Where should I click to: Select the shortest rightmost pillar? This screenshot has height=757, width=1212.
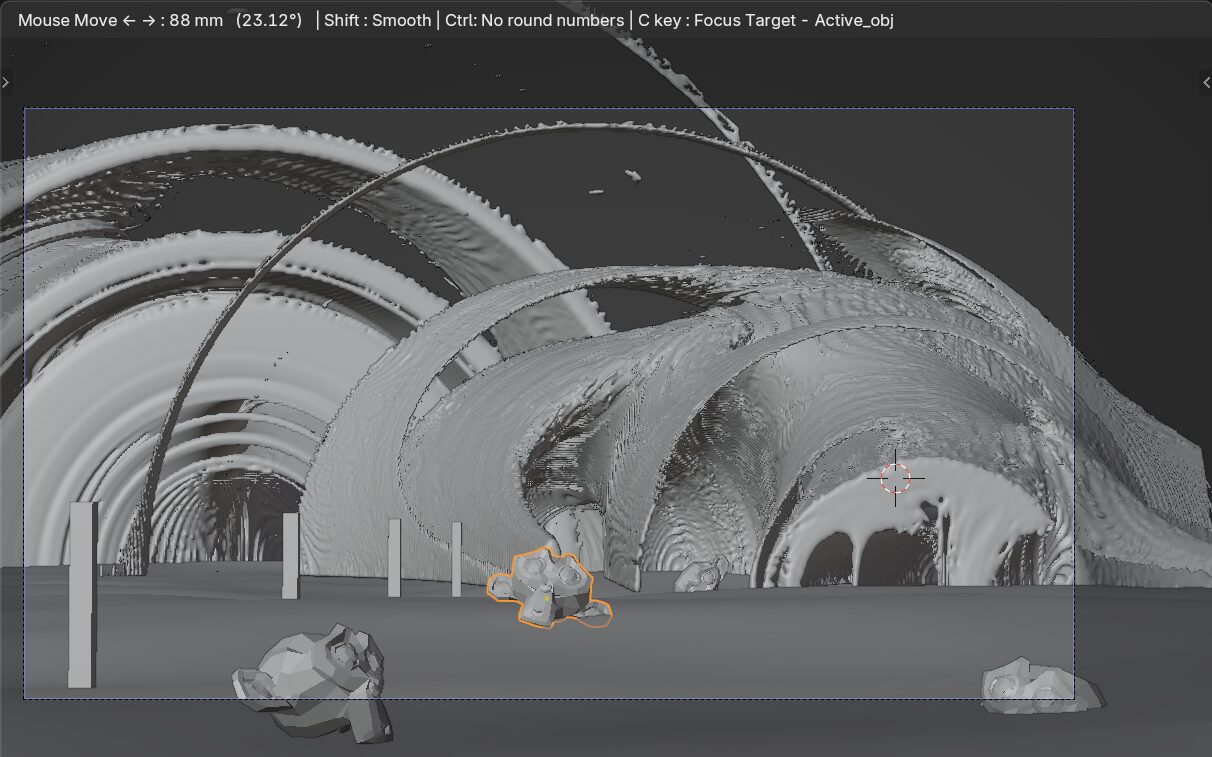pos(456,559)
